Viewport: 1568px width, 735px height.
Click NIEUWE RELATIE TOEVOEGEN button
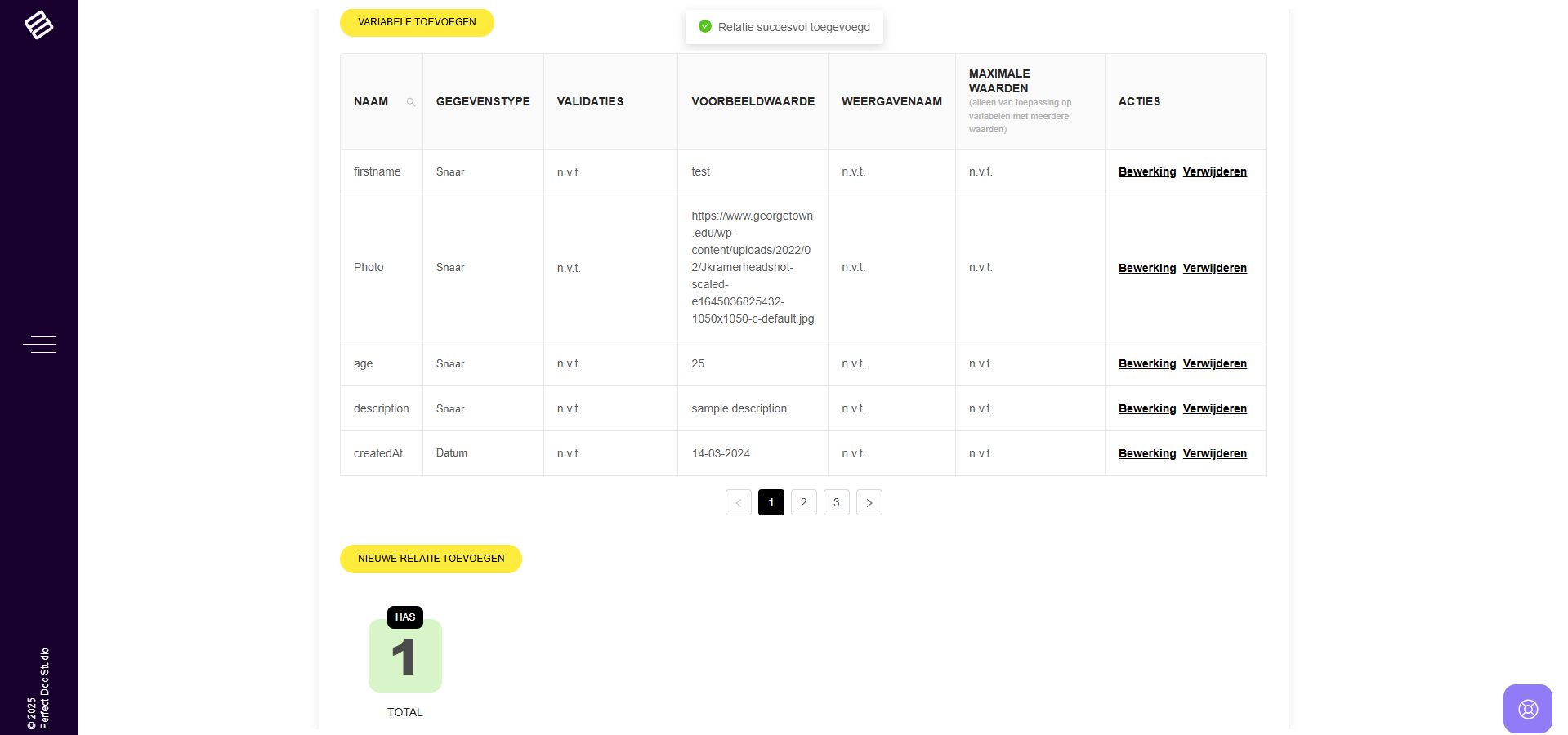pyautogui.click(x=431, y=559)
